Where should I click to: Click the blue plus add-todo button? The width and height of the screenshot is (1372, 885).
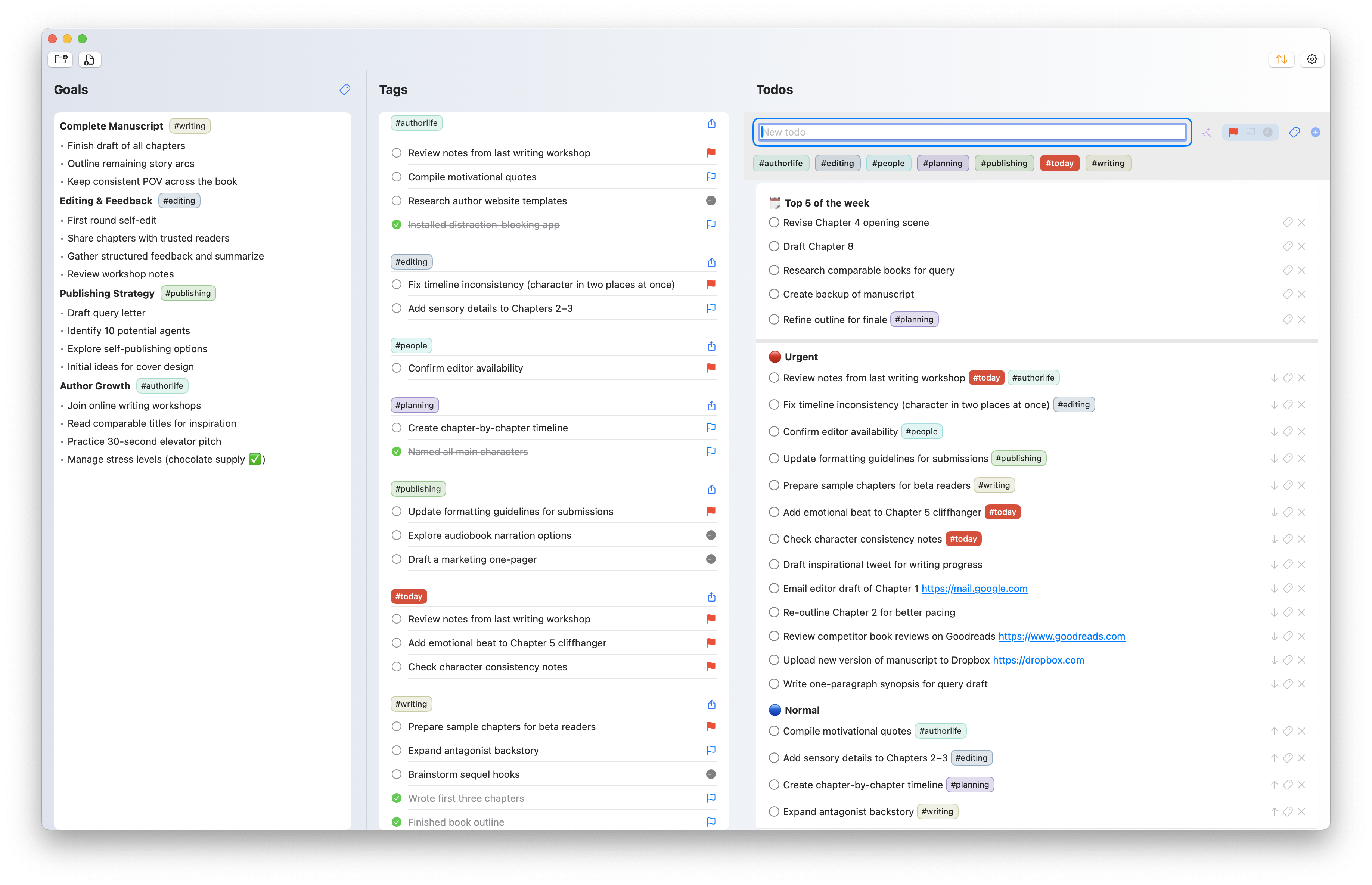(x=1315, y=133)
